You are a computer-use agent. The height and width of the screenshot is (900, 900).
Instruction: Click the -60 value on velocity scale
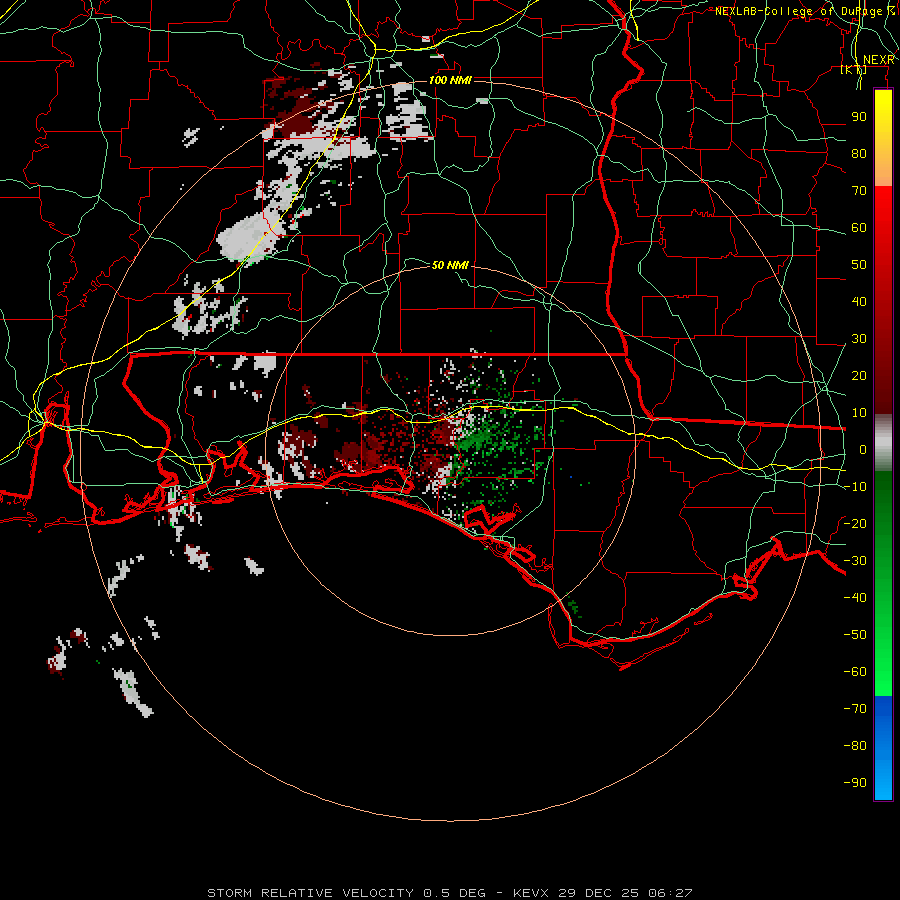[855, 672]
